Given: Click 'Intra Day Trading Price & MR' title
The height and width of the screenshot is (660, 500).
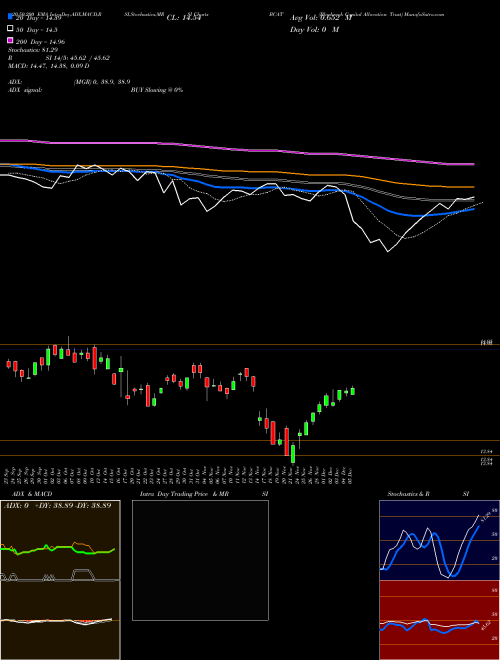Looking at the screenshot, I should pyautogui.click(x=184, y=494).
